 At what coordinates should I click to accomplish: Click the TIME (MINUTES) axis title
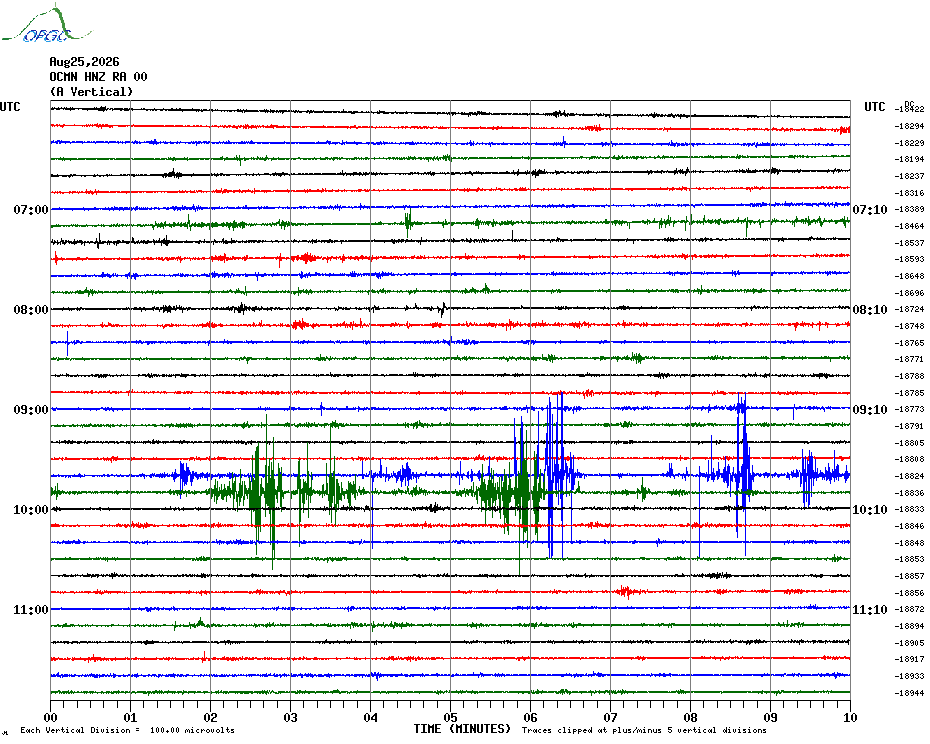(462, 729)
